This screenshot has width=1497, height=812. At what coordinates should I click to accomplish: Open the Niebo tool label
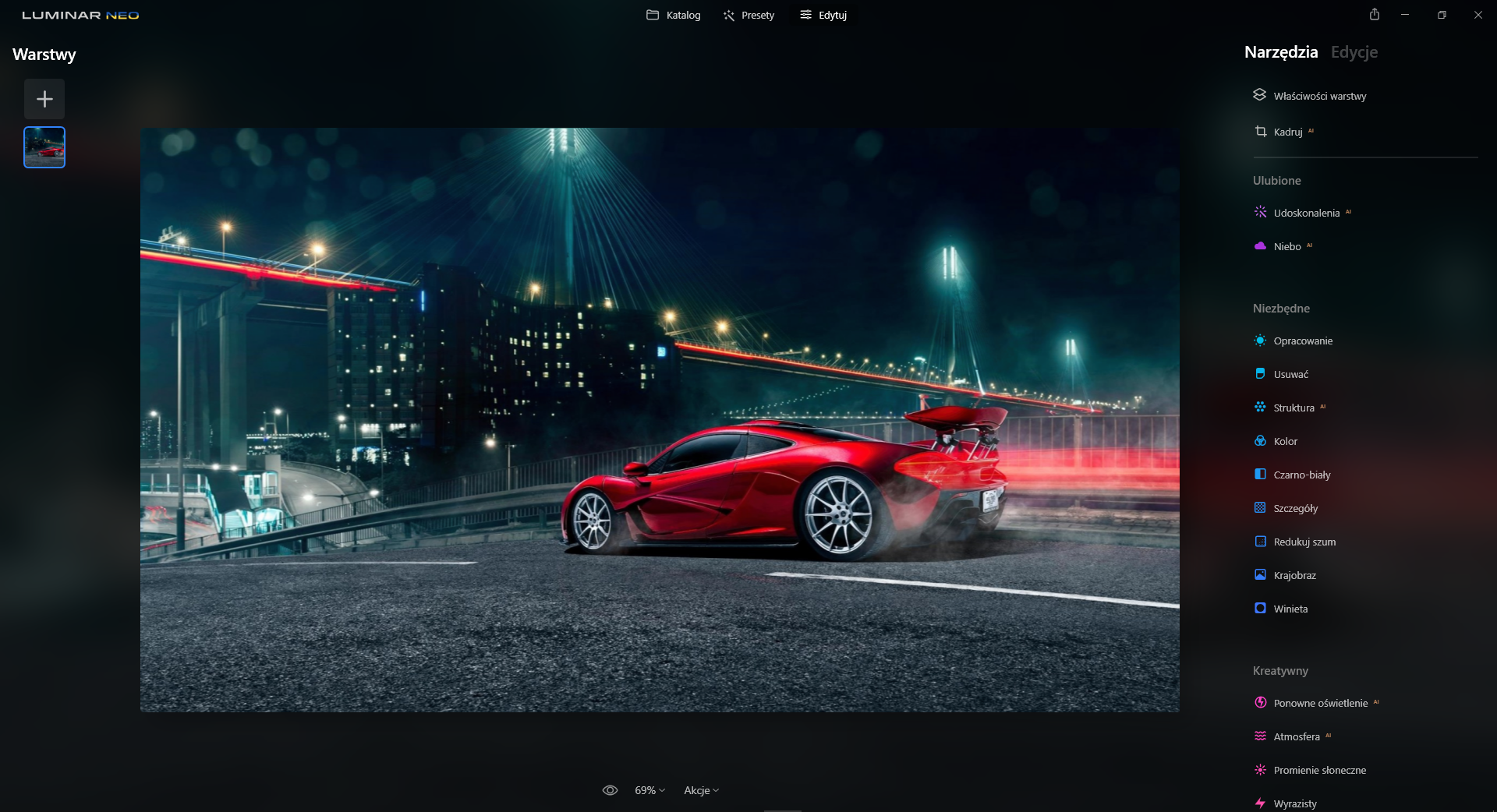(x=1287, y=246)
